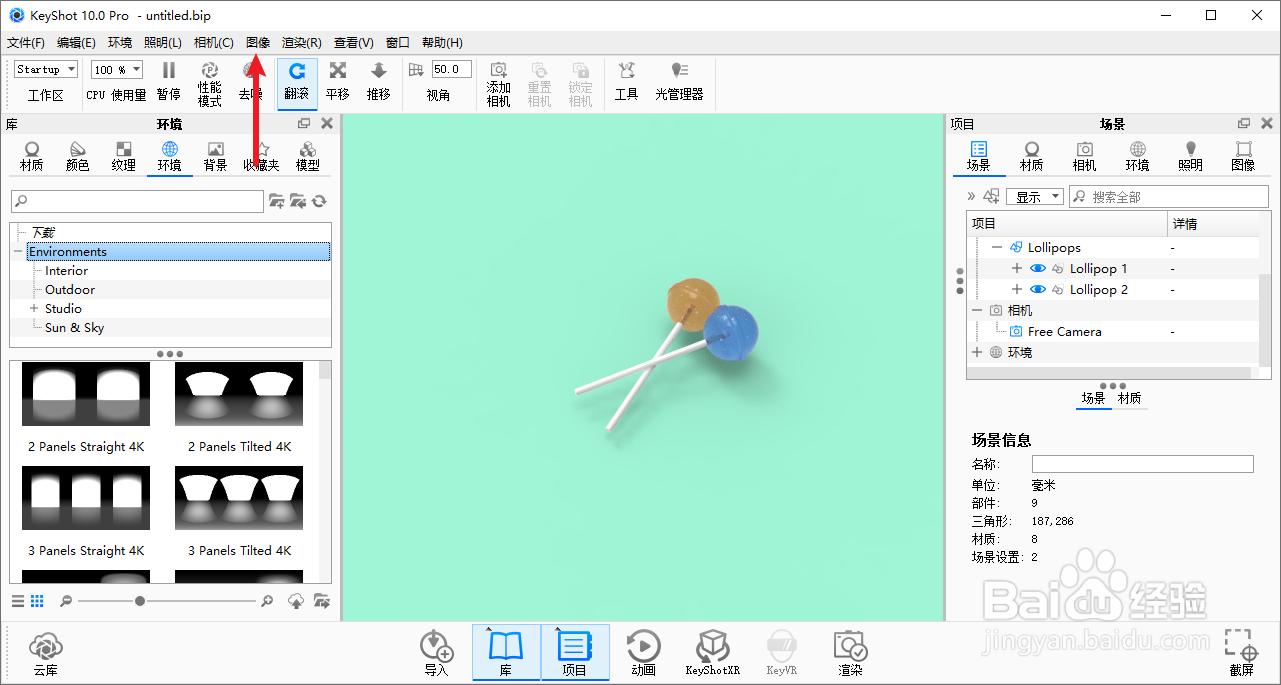Click the 添加相机 add camera icon
Screen dimensions: 1281x685
point(499,83)
